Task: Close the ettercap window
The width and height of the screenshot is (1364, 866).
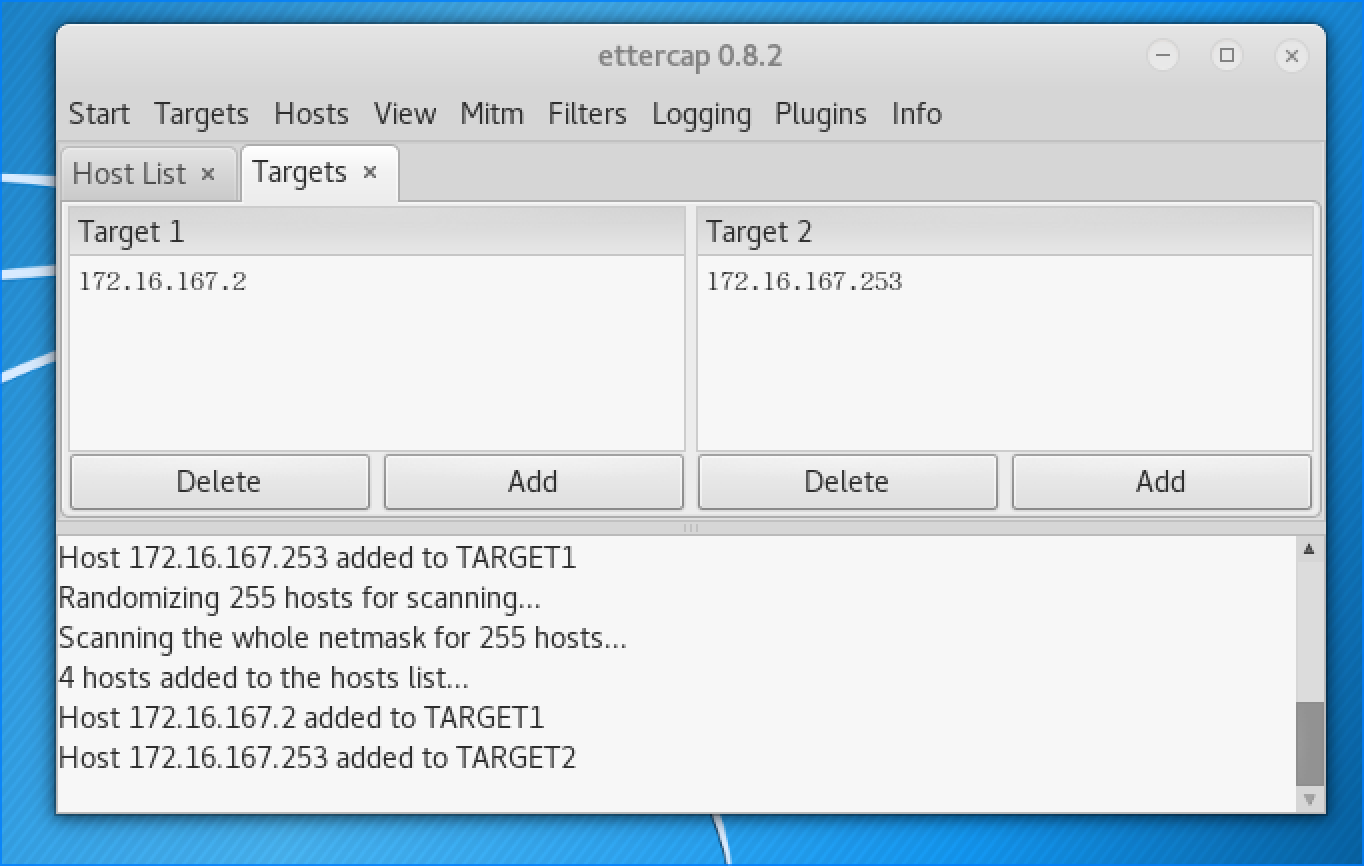Action: click(x=1291, y=56)
